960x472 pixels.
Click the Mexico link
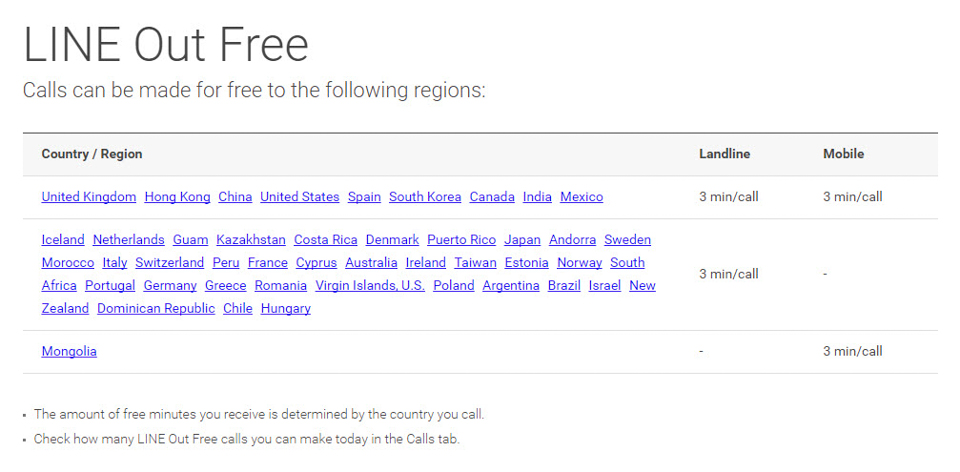click(582, 197)
